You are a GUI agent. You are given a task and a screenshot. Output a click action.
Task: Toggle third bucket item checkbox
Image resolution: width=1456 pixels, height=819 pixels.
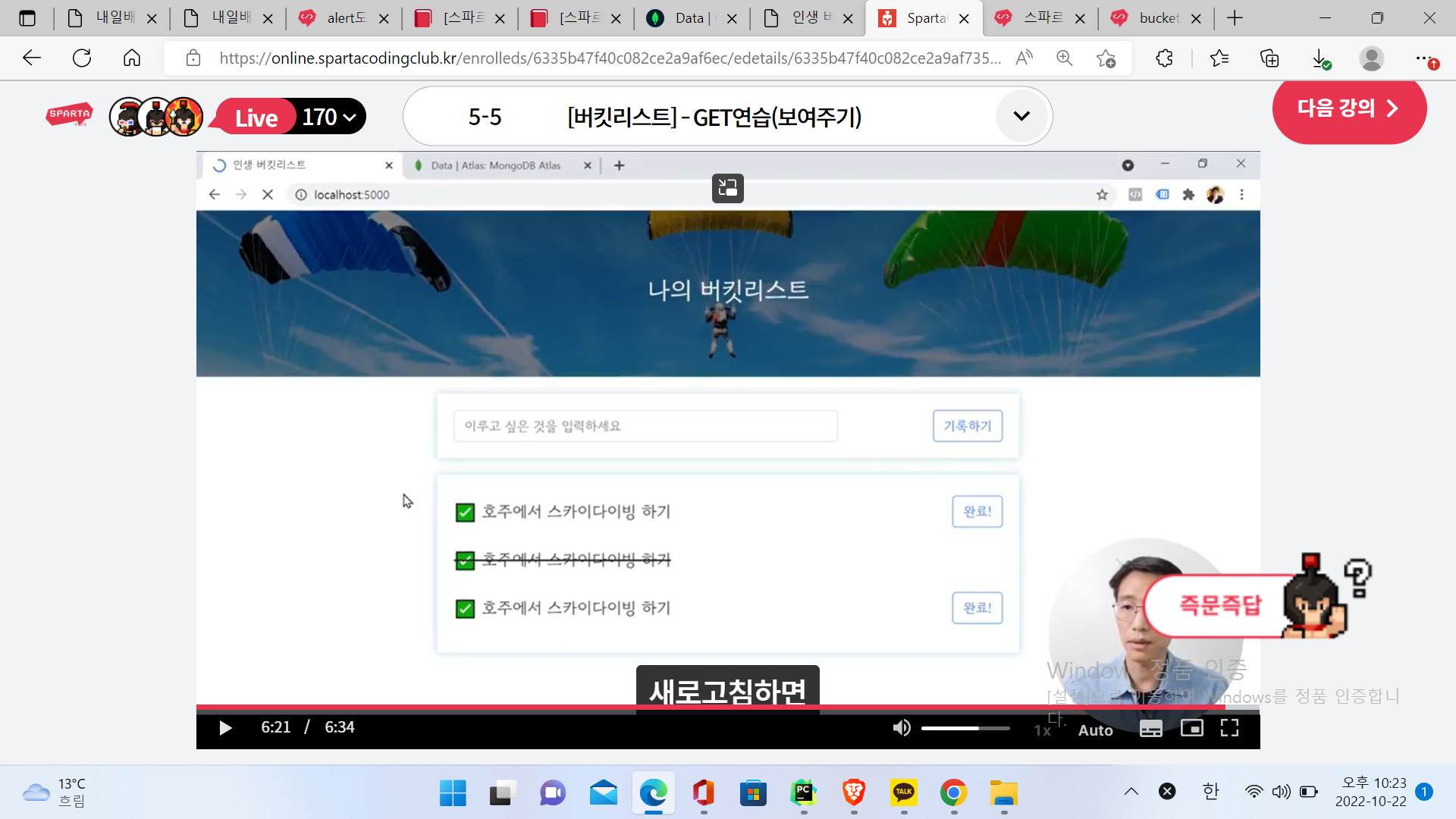click(465, 609)
